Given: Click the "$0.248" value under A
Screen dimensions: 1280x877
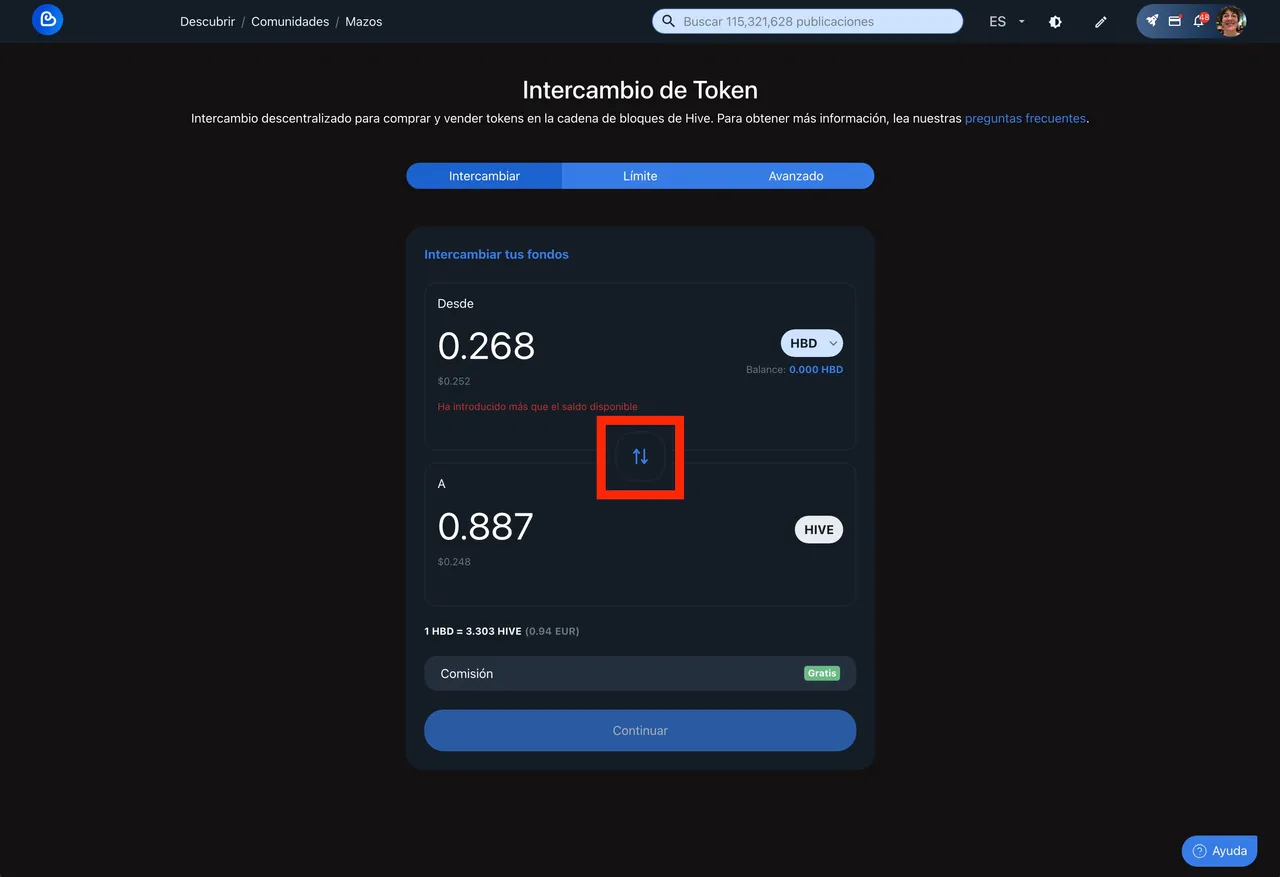Looking at the screenshot, I should click(x=454, y=561).
